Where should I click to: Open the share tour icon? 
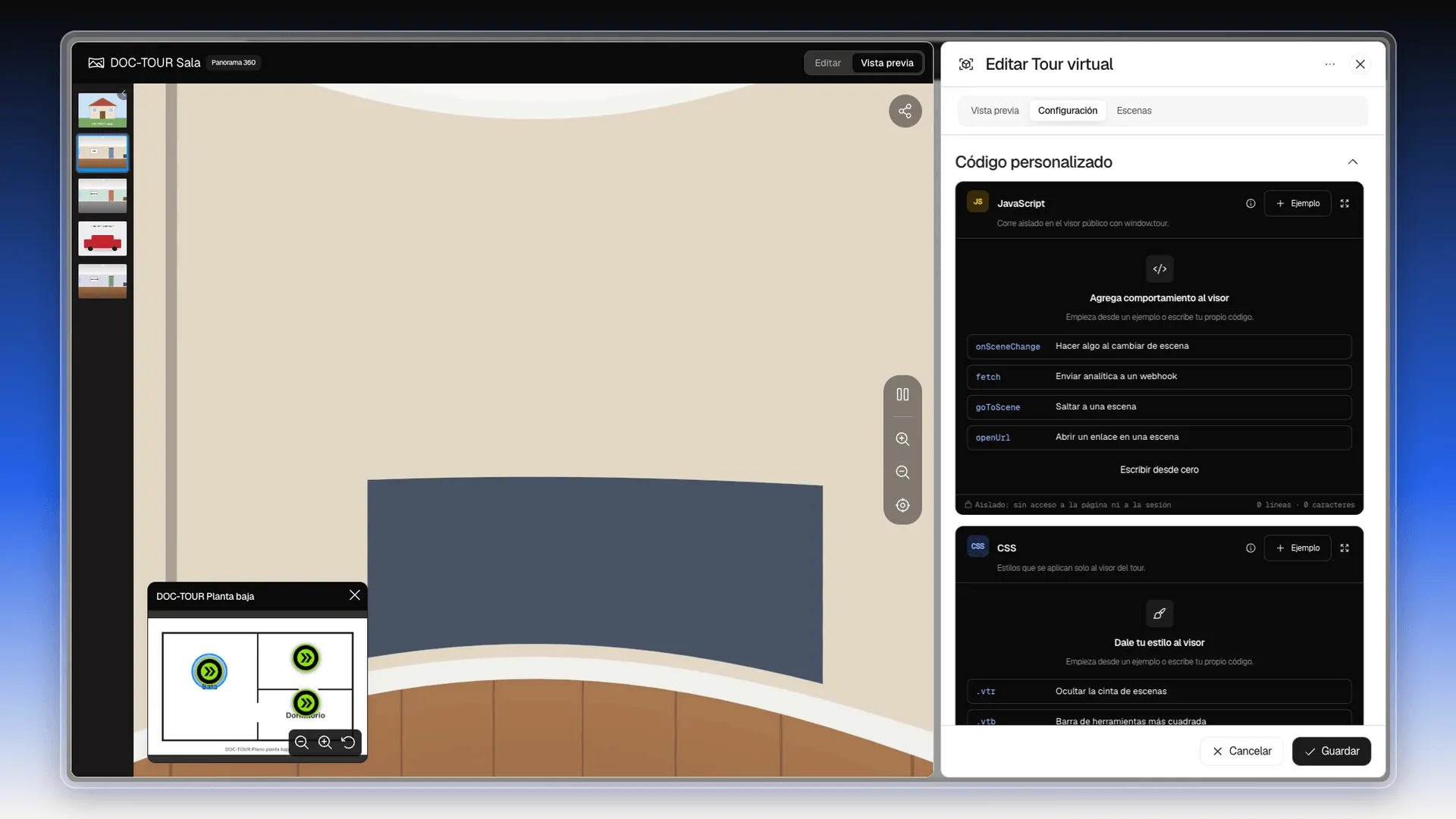[x=905, y=111]
